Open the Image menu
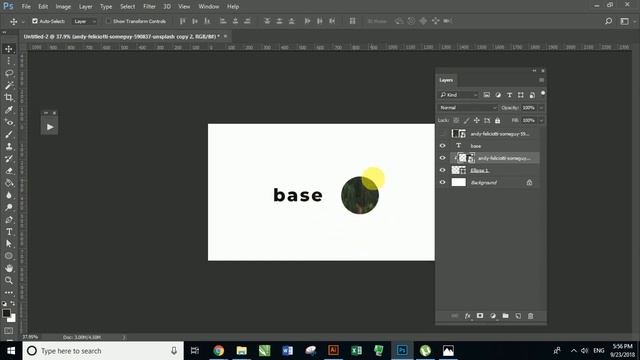 click(x=63, y=7)
